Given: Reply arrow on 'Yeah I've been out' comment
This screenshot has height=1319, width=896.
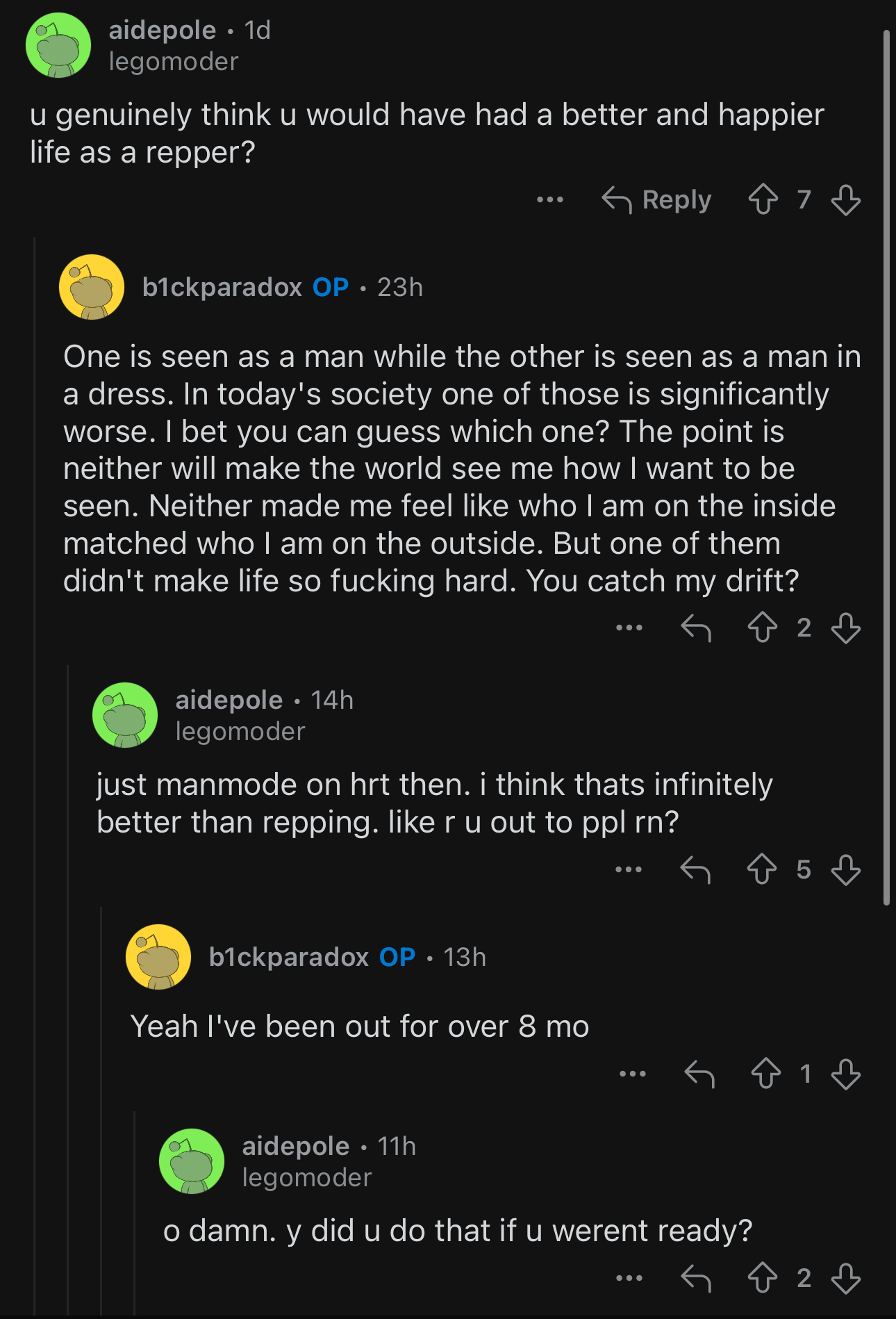Looking at the screenshot, I should (x=699, y=1074).
